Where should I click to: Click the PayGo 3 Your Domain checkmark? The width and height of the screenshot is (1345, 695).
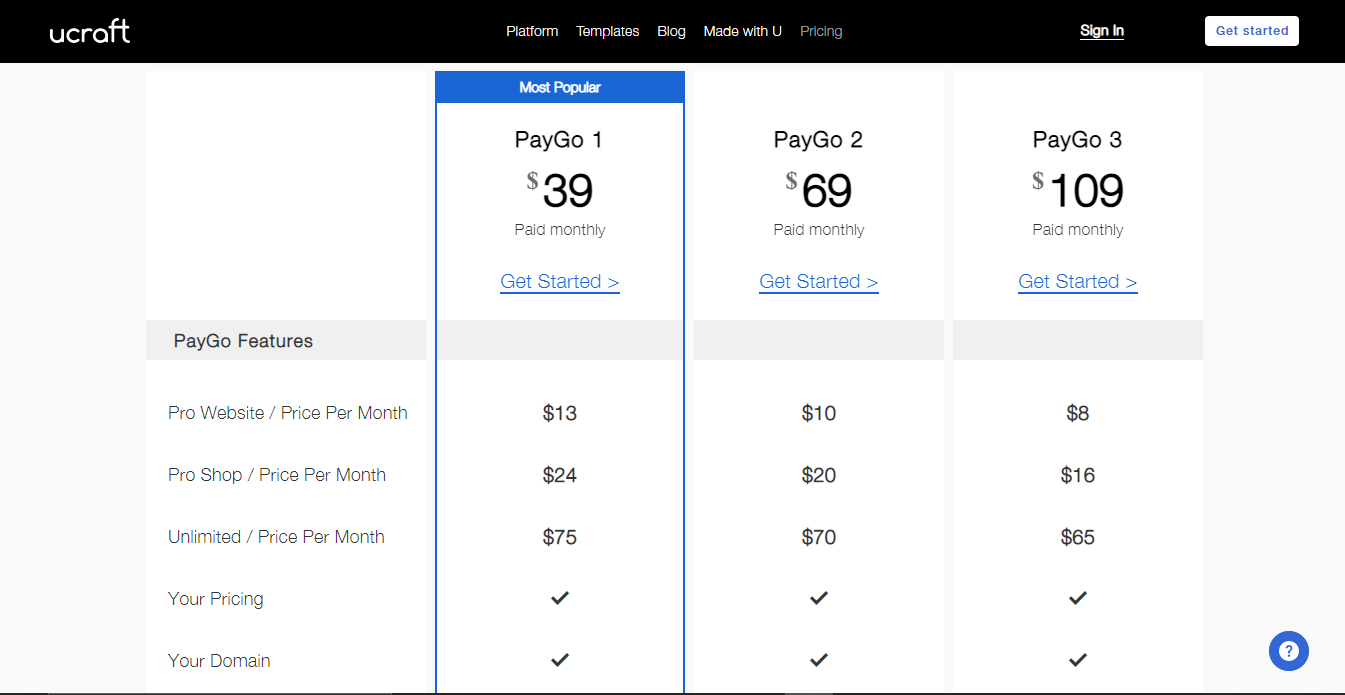[1077, 660]
